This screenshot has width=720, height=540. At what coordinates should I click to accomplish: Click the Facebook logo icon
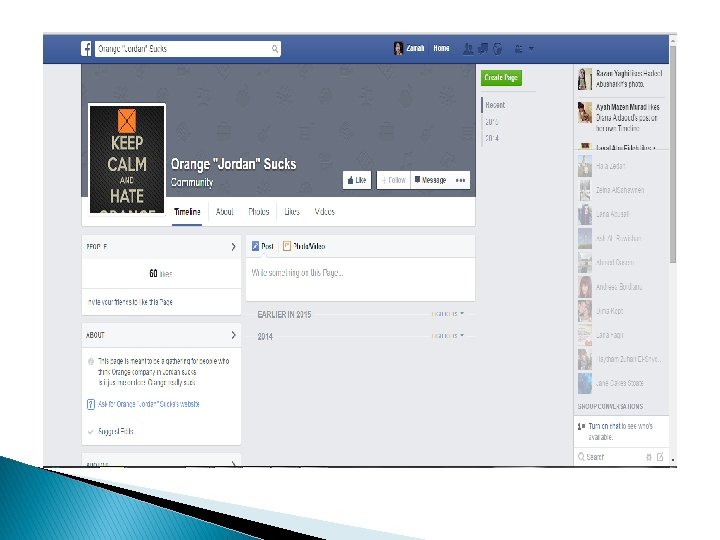tap(86, 49)
